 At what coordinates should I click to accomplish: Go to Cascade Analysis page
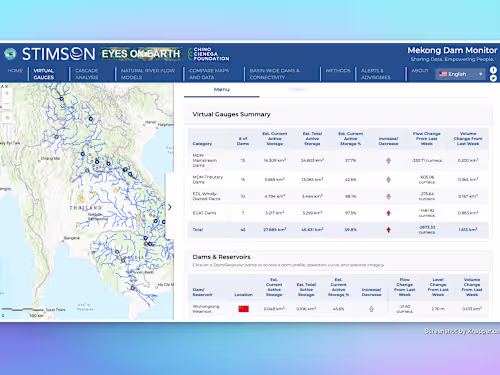tap(87, 74)
